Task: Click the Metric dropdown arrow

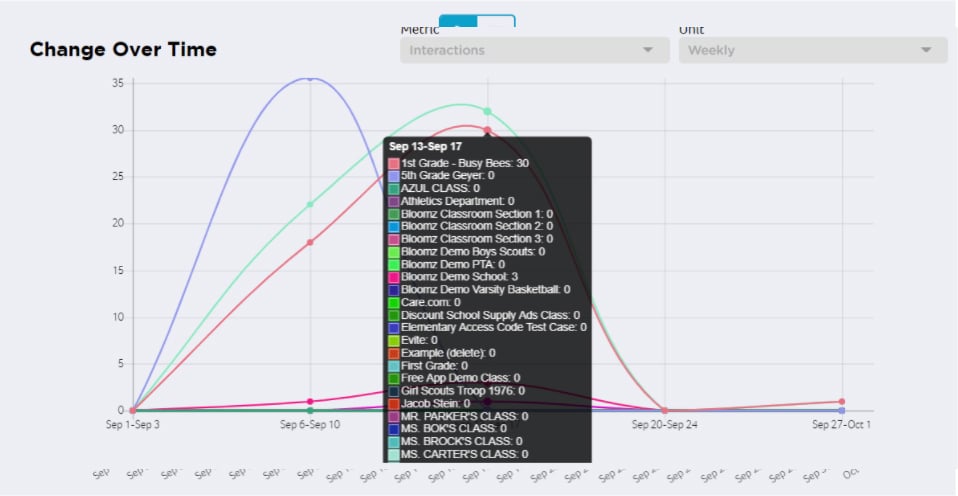Action: tap(648, 50)
